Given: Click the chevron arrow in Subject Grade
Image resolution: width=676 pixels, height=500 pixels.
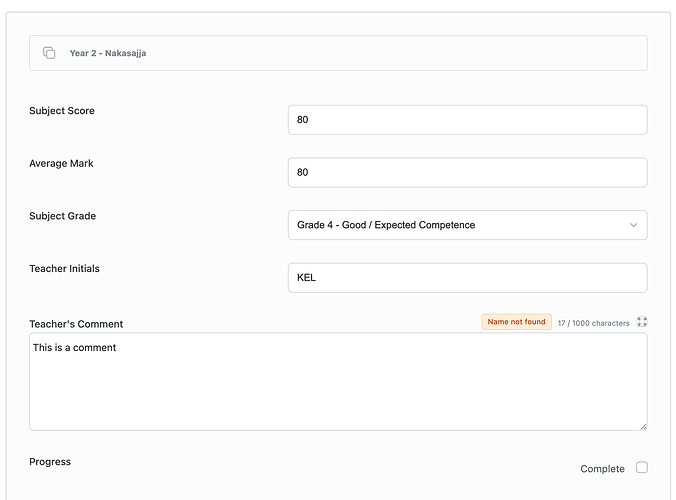Looking at the screenshot, I should click(x=633, y=225).
